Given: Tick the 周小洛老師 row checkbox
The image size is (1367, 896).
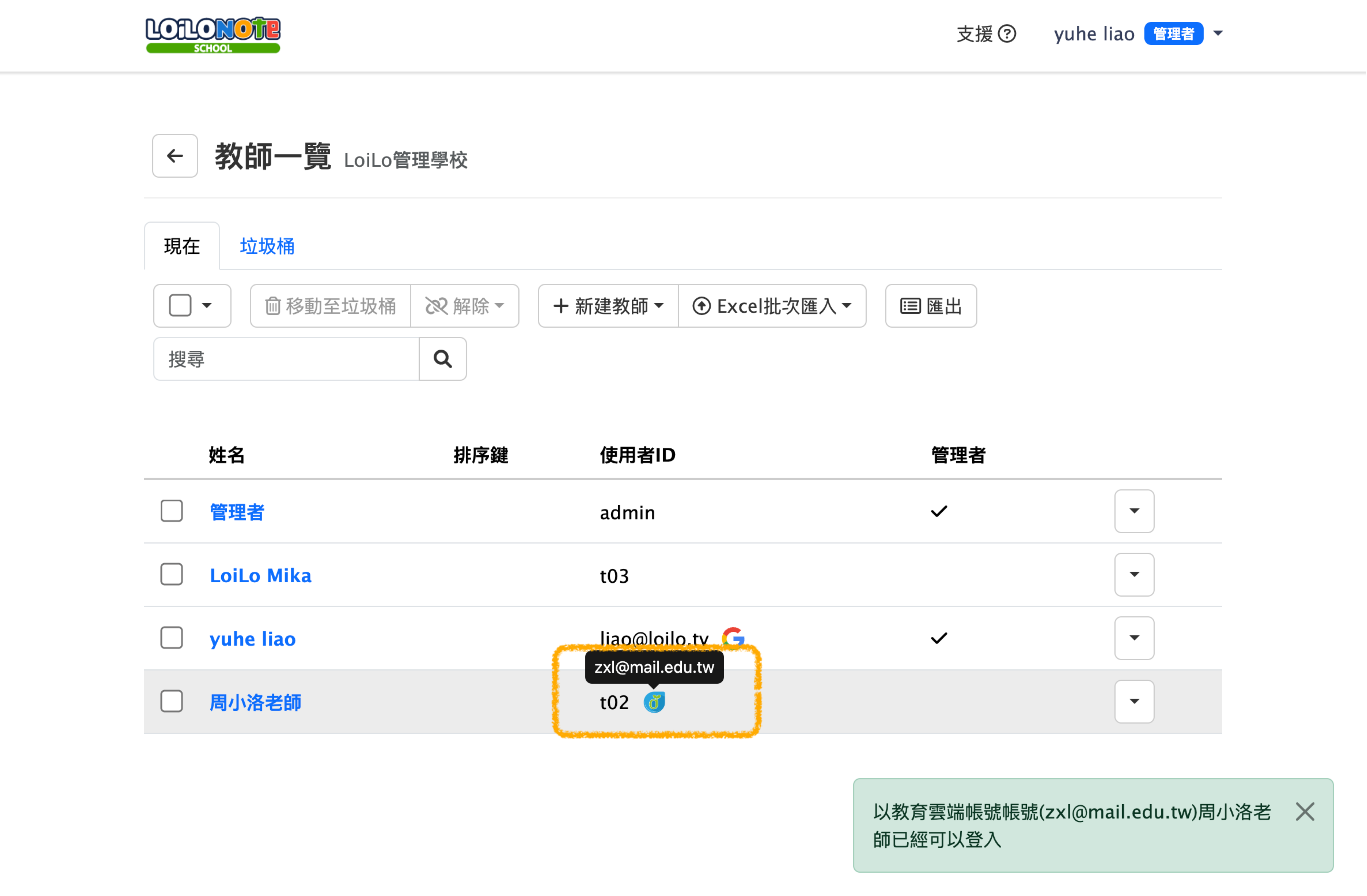Looking at the screenshot, I should (172, 701).
